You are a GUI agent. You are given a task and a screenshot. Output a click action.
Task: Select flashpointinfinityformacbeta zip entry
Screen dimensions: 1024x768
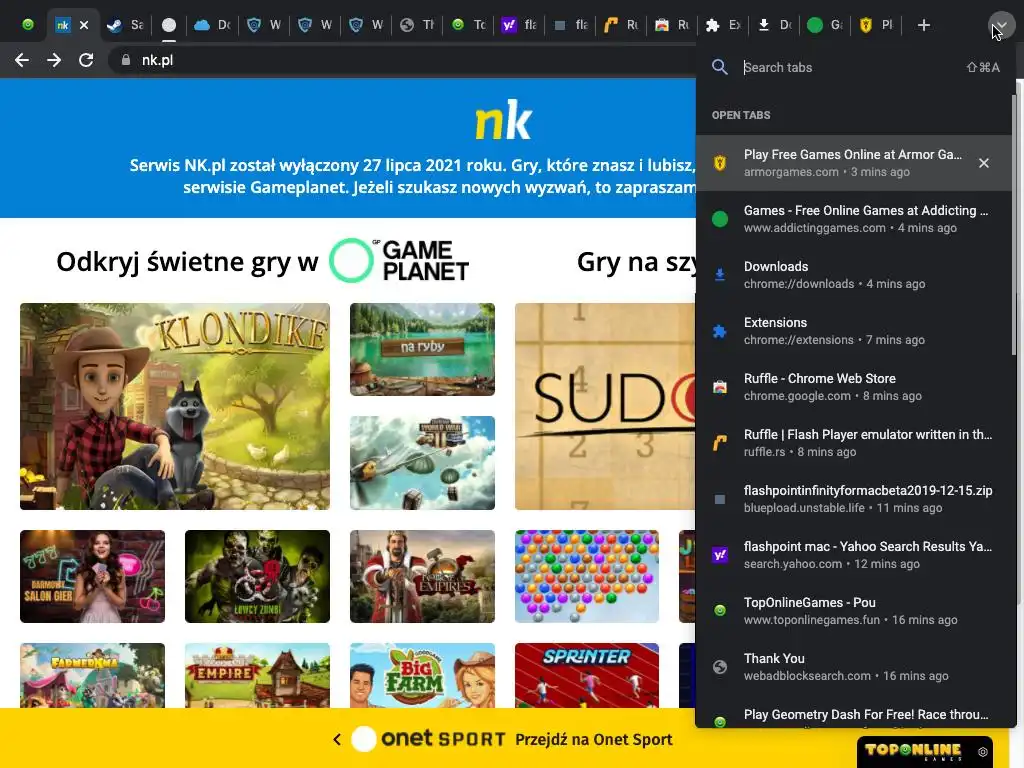(853, 499)
